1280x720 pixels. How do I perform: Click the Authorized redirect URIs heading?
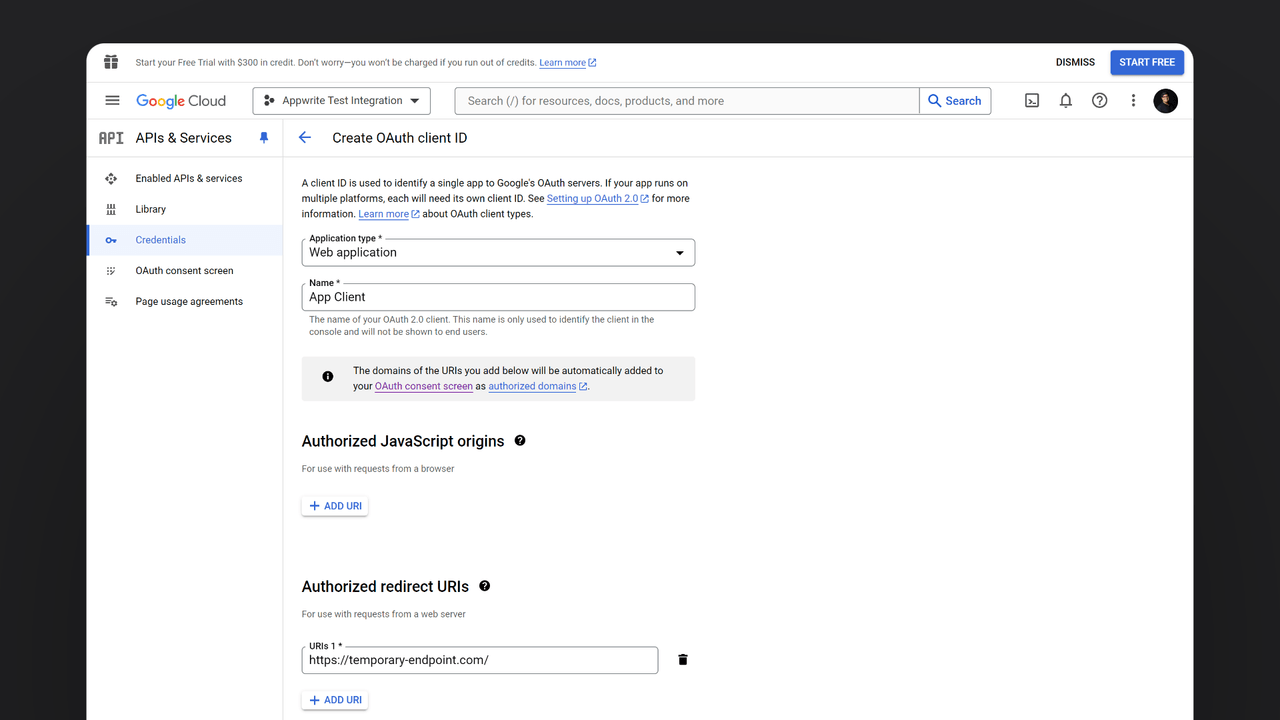[x=385, y=587]
